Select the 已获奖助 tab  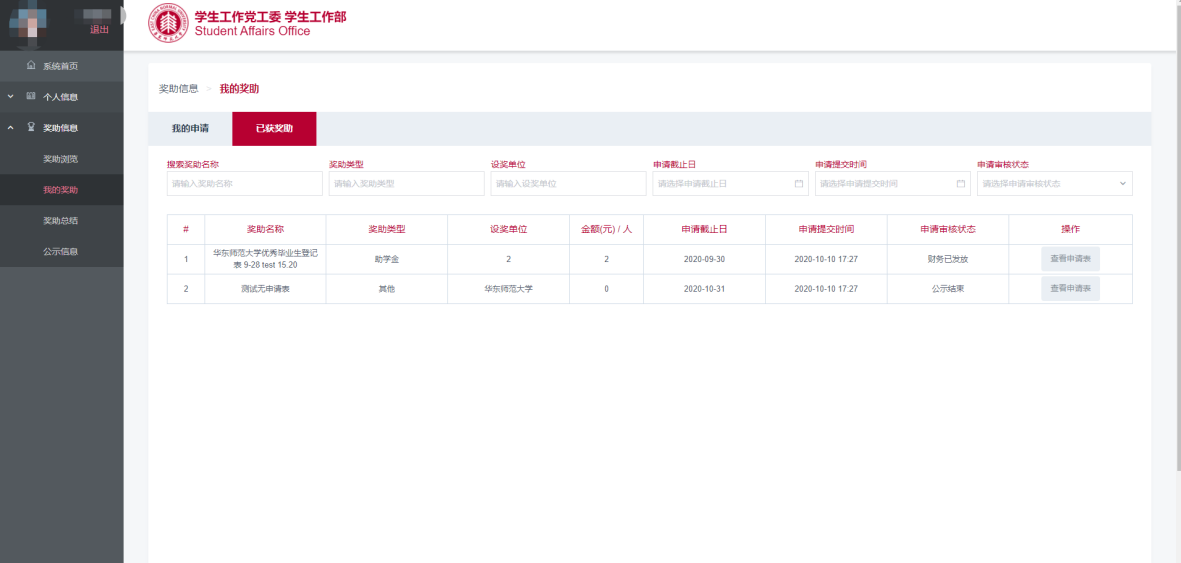274,129
